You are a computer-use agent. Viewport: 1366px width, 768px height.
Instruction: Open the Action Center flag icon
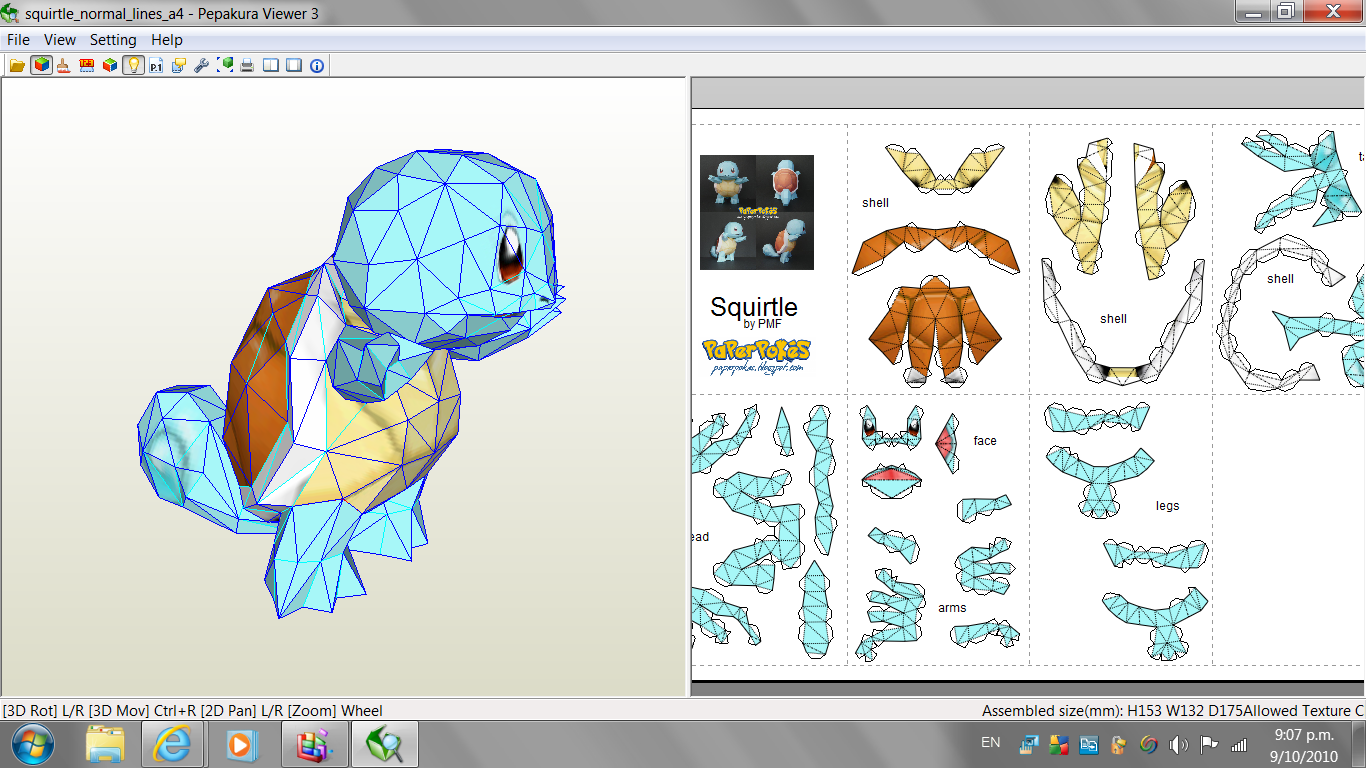(1208, 744)
